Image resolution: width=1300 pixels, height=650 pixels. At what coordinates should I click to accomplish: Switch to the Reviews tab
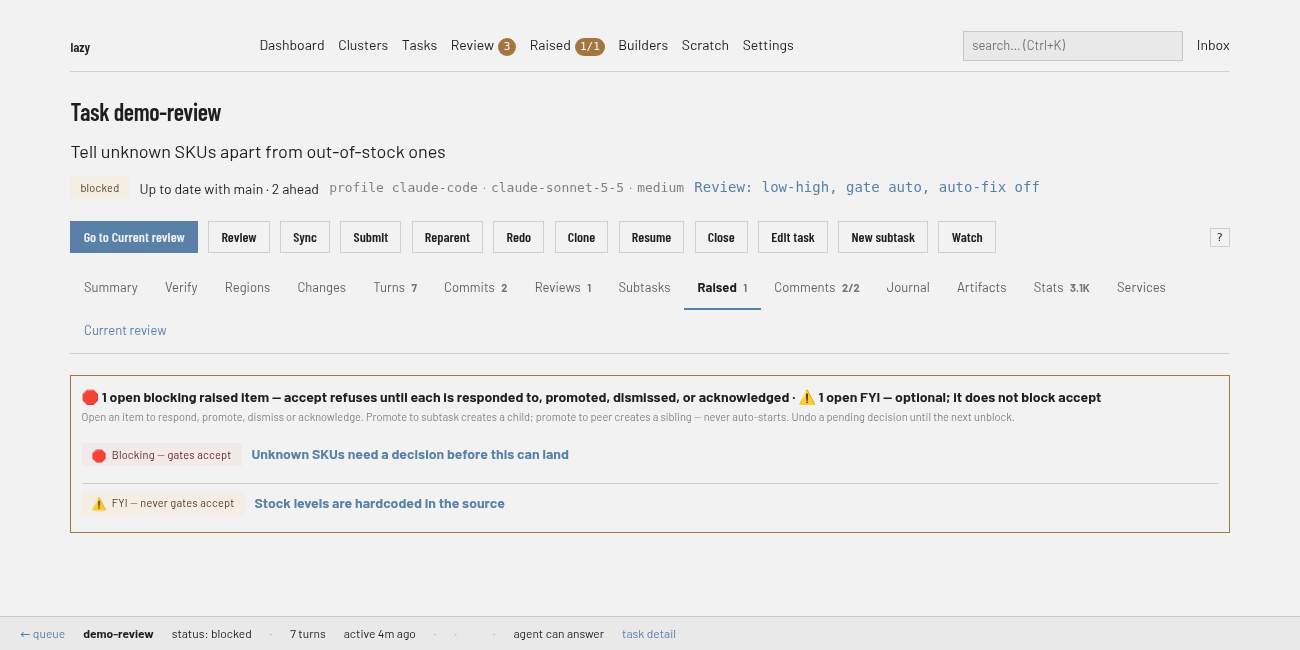563,287
